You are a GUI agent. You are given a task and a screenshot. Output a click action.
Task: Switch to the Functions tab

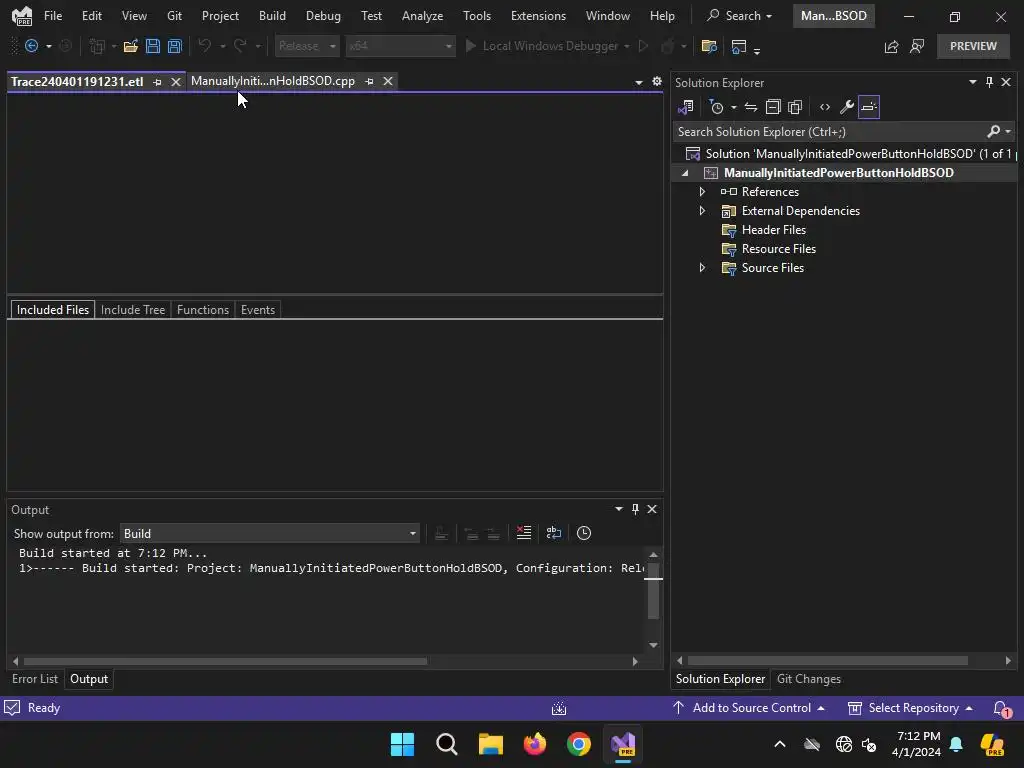coord(202,310)
